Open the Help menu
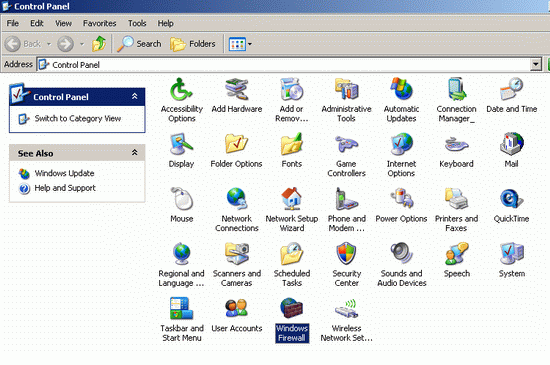The height and width of the screenshot is (365, 550). 166,23
